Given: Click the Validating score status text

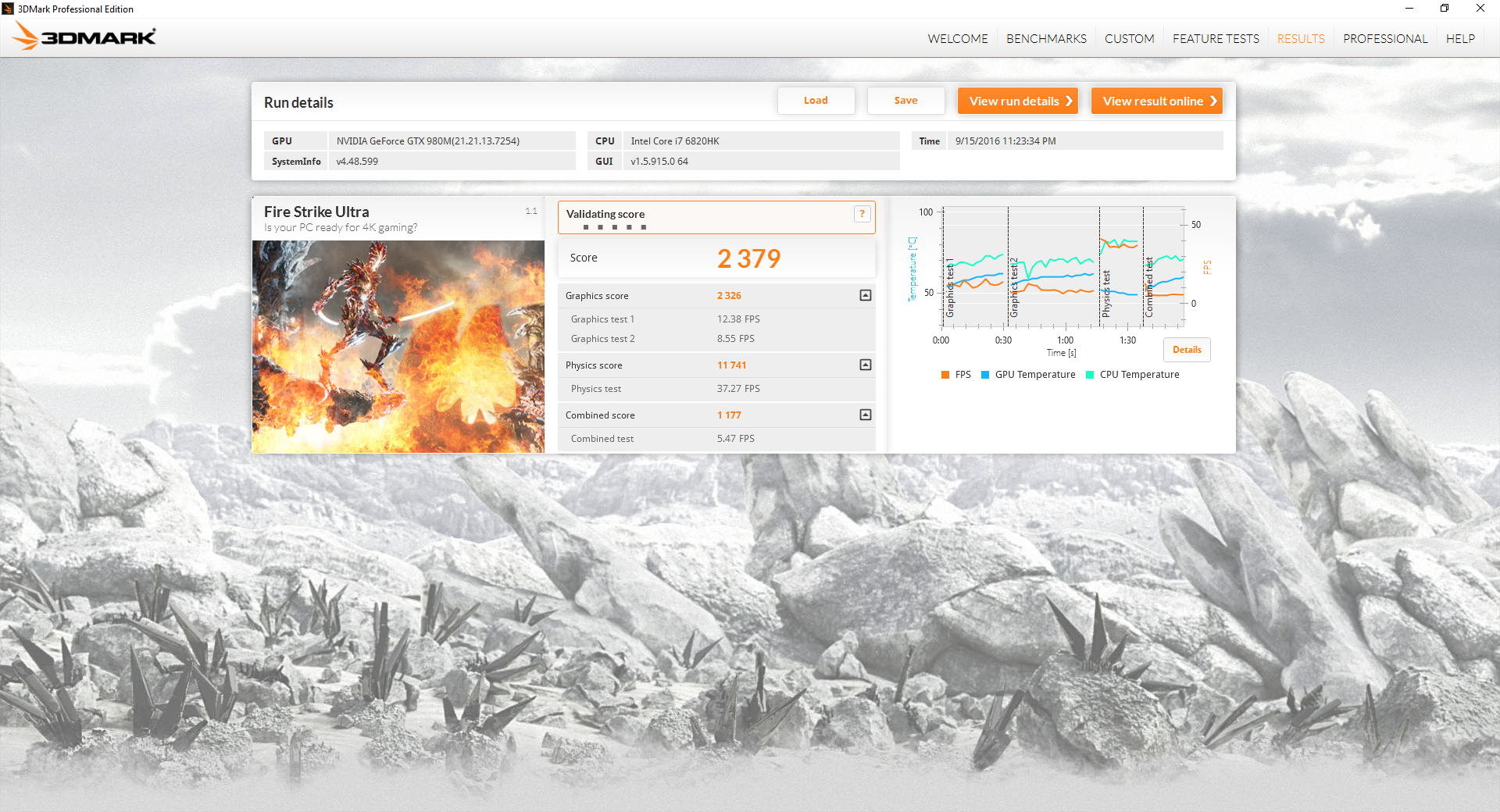Looking at the screenshot, I should [605, 214].
